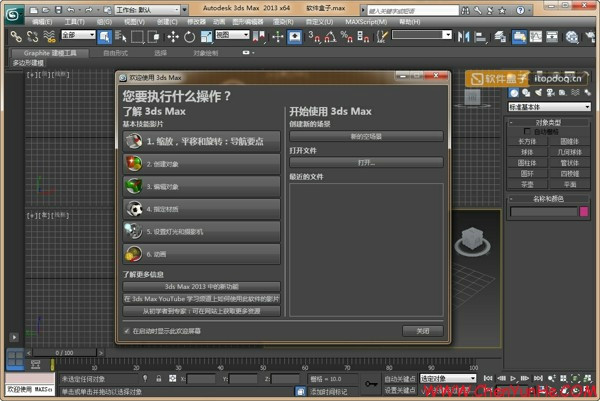Click the object name input field
The height and width of the screenshot is (401, 600).
[543, 212]
